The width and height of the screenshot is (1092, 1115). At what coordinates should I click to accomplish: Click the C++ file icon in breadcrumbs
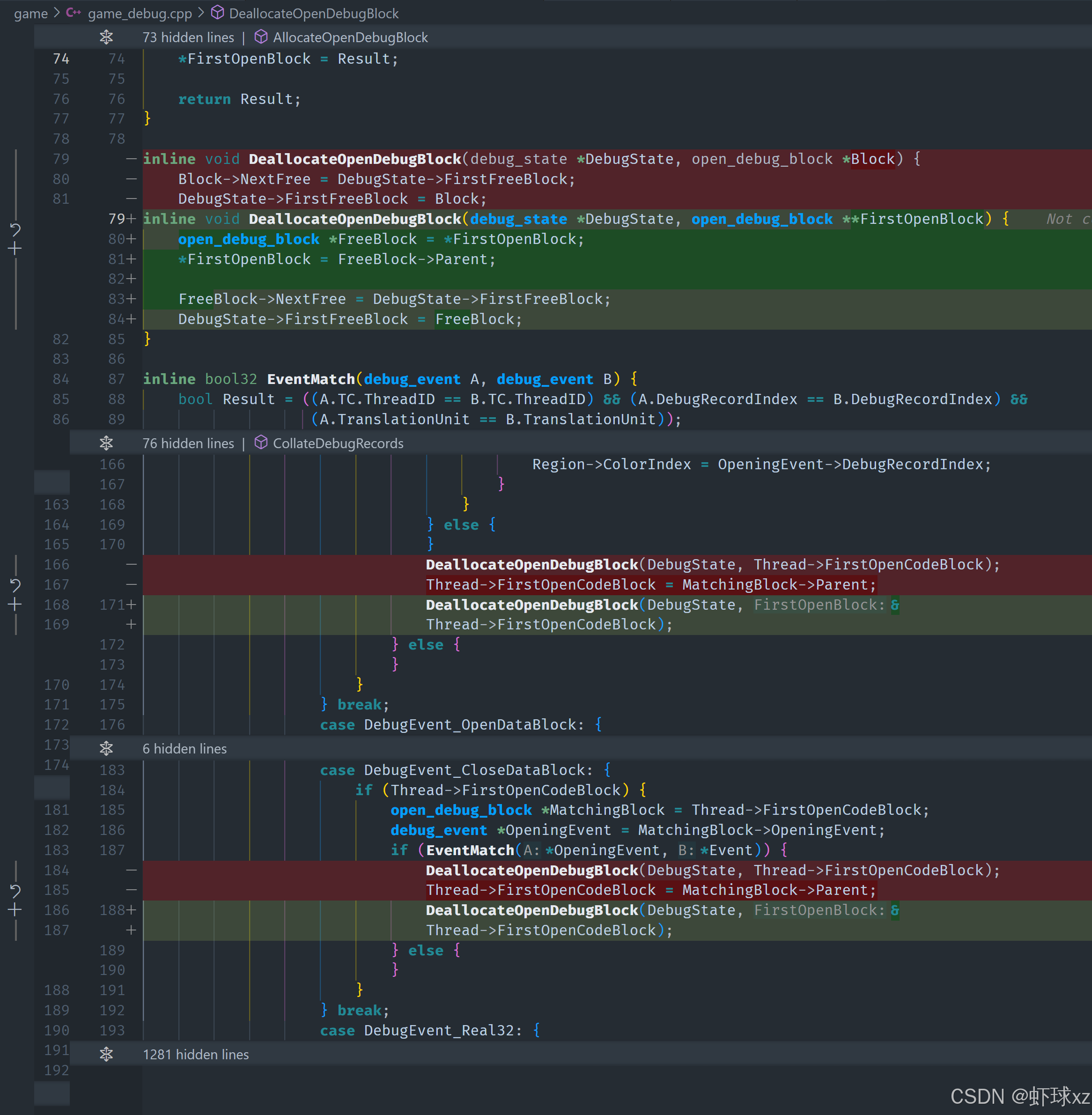click(74, 13)
